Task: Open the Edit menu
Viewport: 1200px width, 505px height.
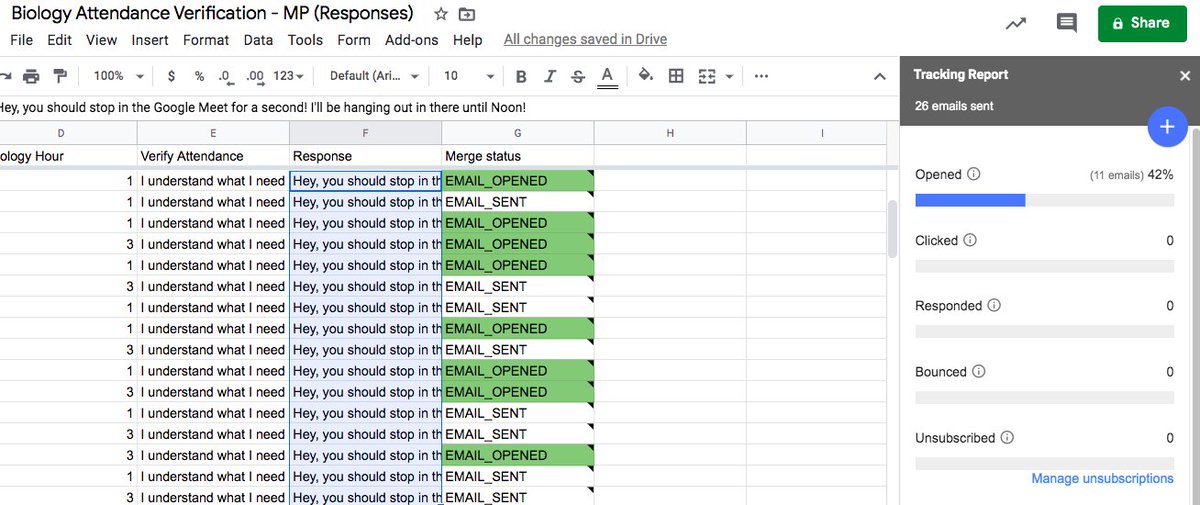Action: tap(59, 40)
